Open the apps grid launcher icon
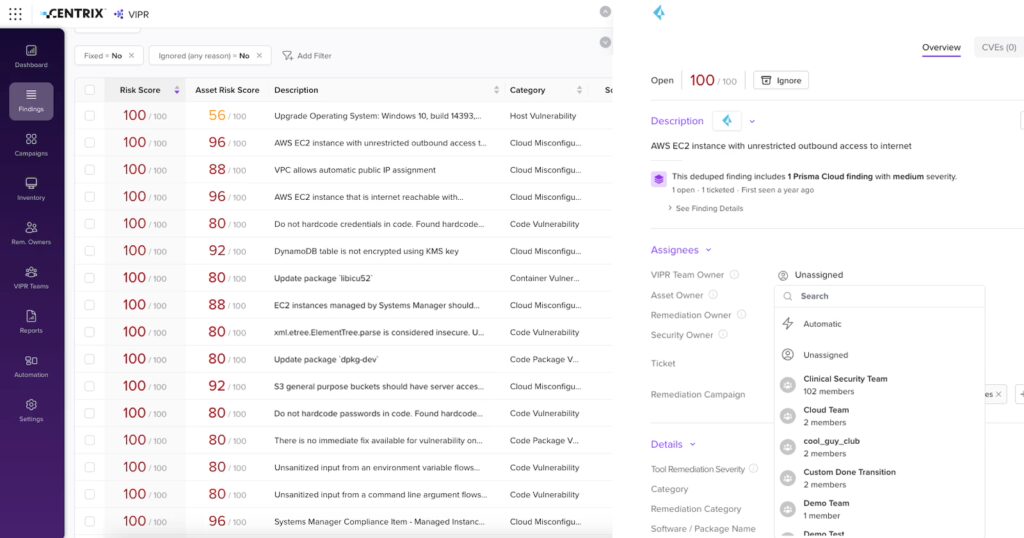Image resolution: width=1024 pixels, height=538 pixels. (15, 14)
